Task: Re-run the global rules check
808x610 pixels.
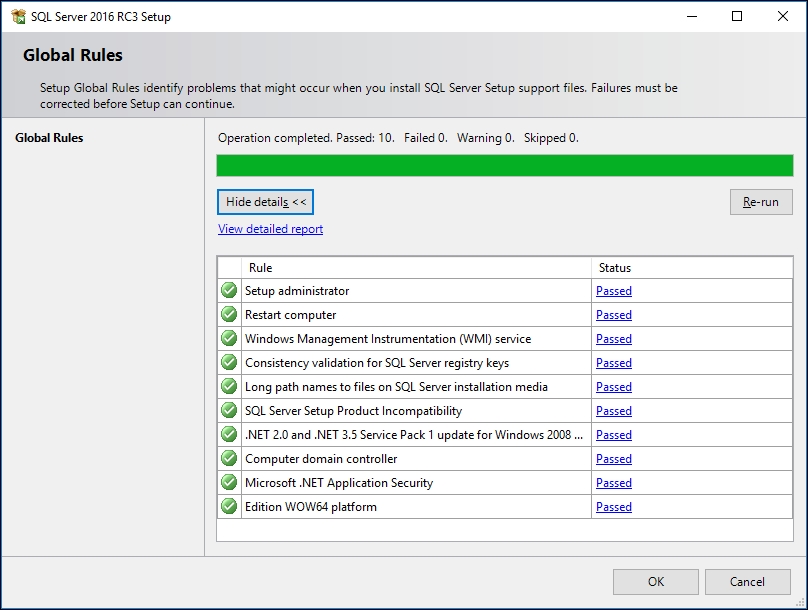Action: pyautogui.click(x=761, y=202)
